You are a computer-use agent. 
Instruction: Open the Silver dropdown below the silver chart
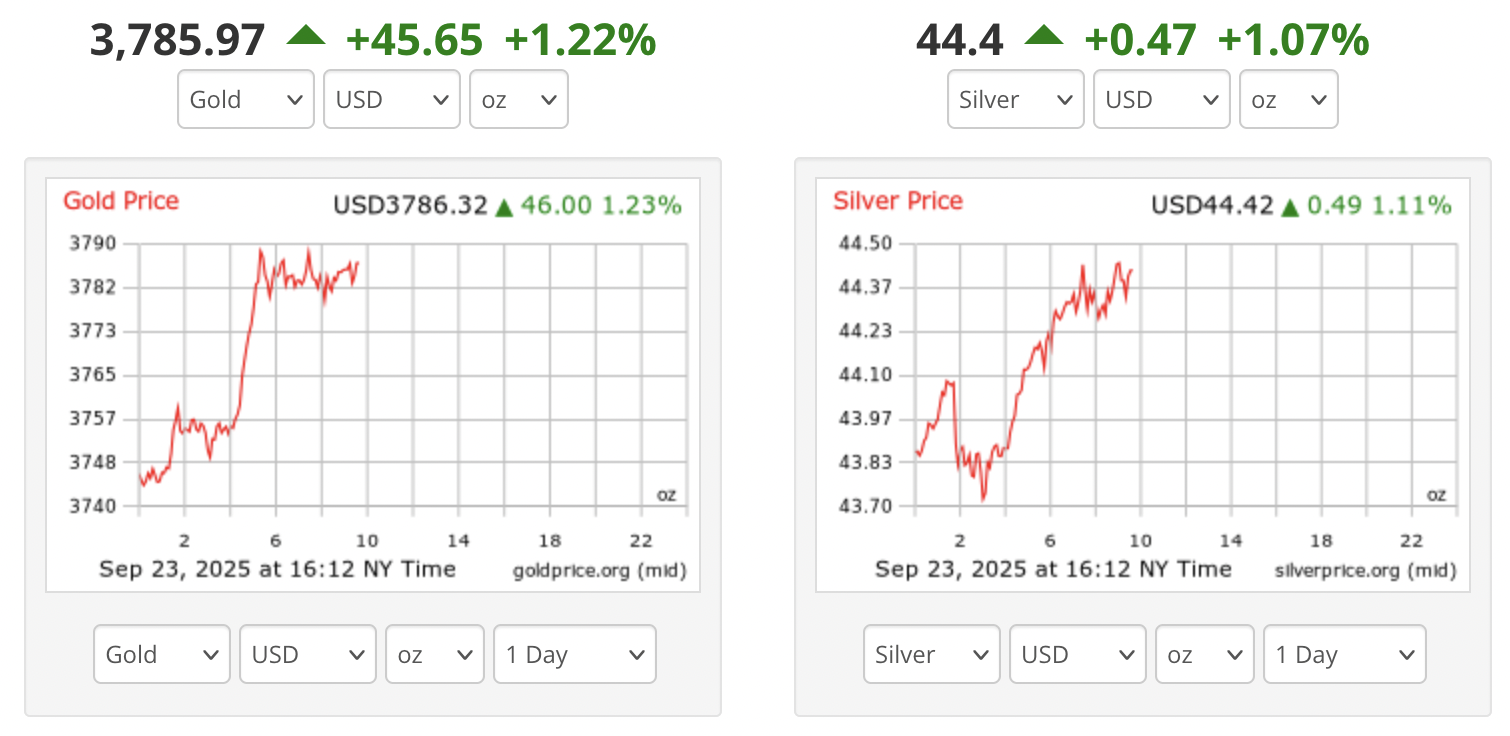point(932,654)
